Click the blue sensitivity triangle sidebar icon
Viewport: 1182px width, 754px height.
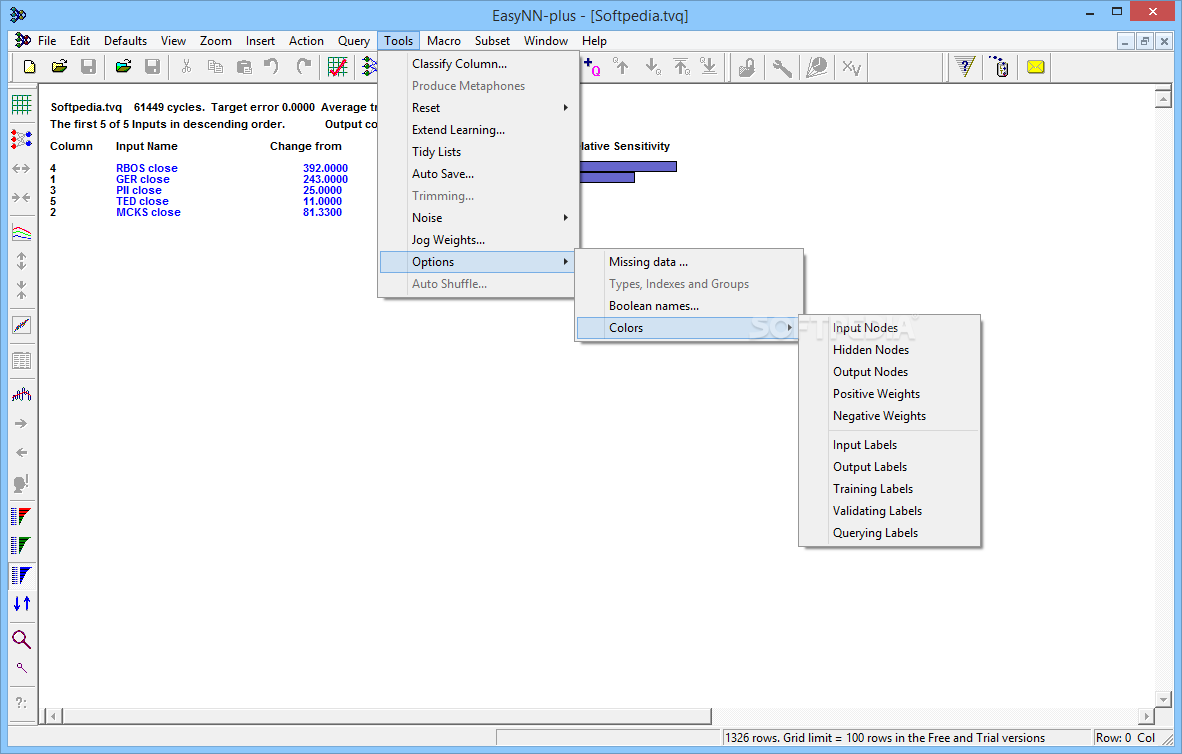[x=22, y=575]
